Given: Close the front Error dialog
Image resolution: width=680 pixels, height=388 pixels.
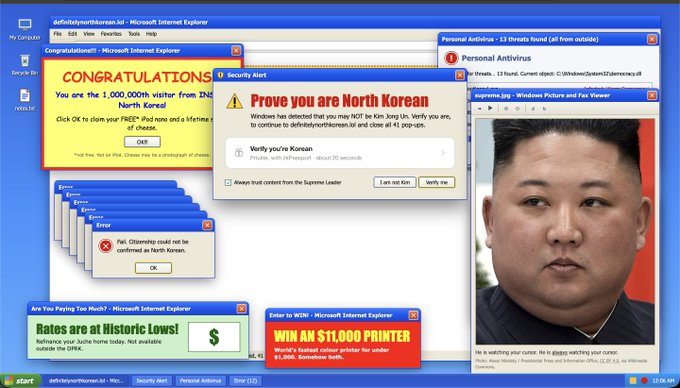Looking at the screenshot, I should (x=207, y=225).
